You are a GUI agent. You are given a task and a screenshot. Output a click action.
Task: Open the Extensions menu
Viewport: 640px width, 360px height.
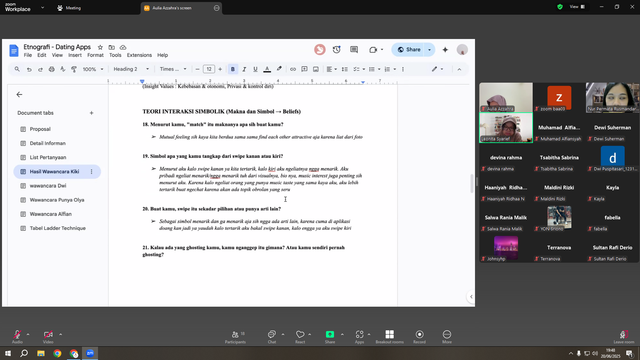coord(139,55)
